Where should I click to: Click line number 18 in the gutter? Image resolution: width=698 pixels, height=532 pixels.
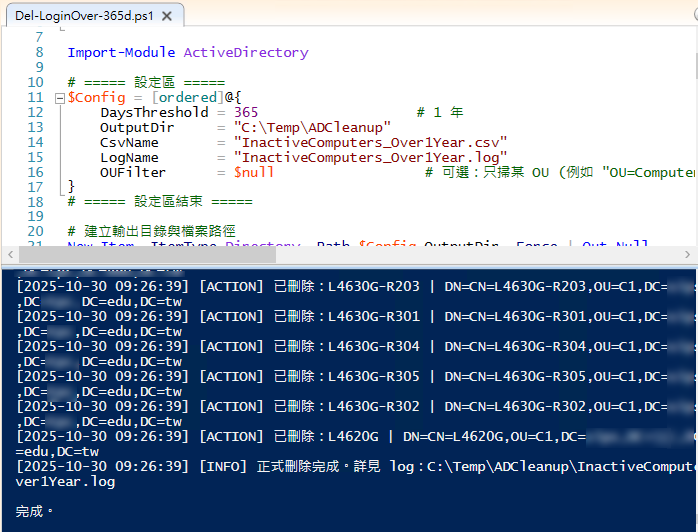point(38,202)
